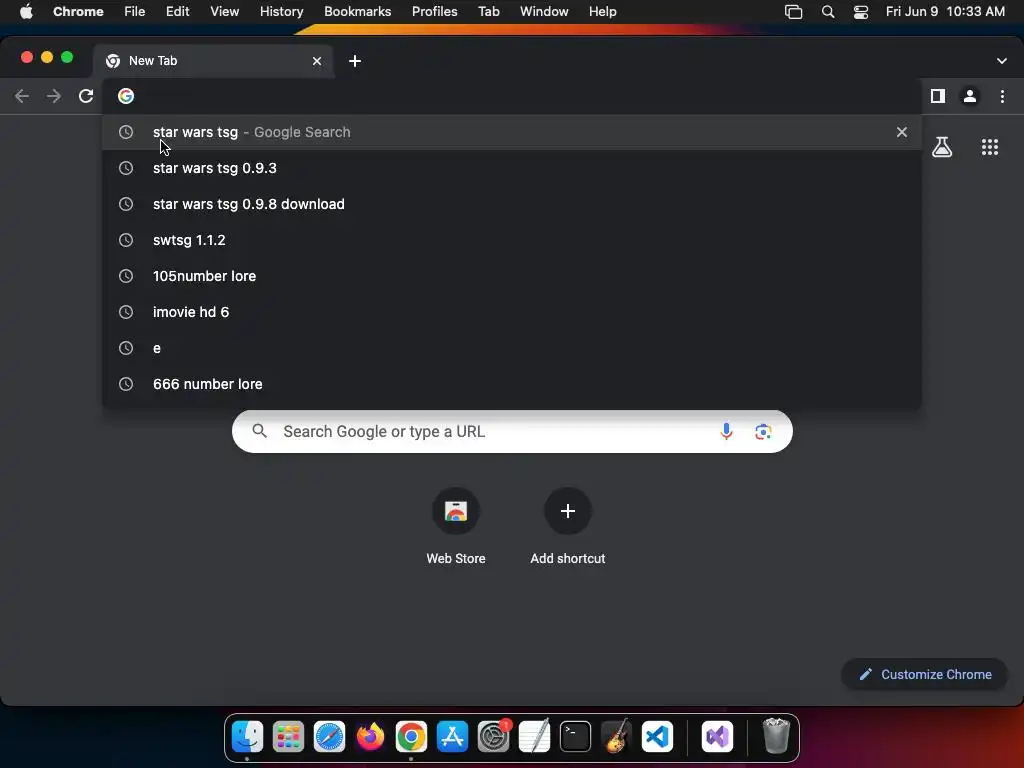Select the single letter 'e' suggestion
Viewport: 1024px width, 768px height.
coord(512,348)
